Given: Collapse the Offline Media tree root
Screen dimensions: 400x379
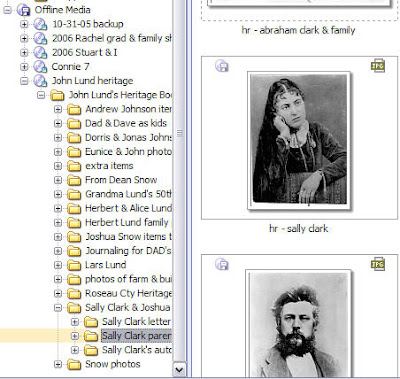Looking at the screenshot, I should [x=7, y=10].
